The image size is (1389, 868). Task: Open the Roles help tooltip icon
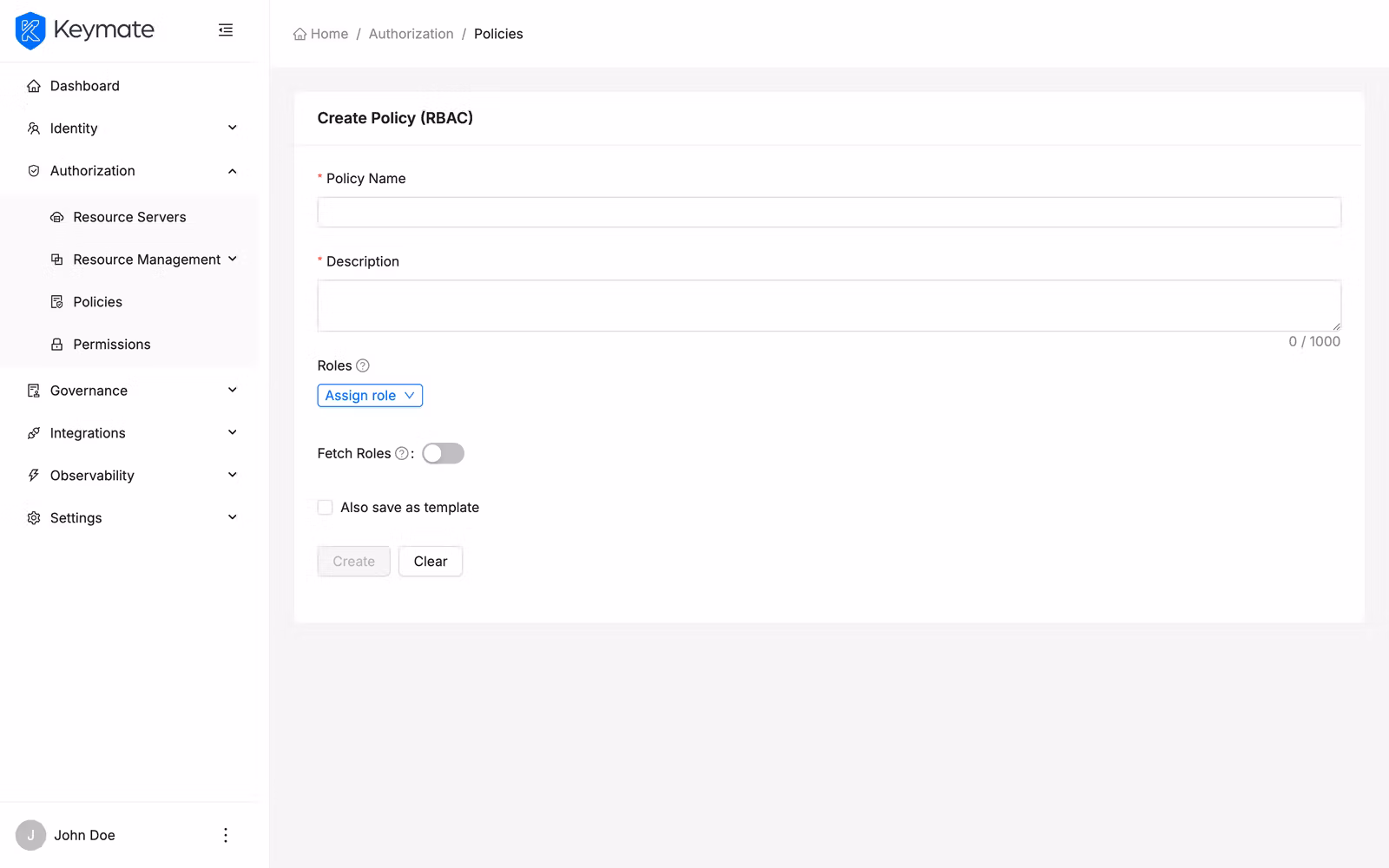[x=363, y=365]
